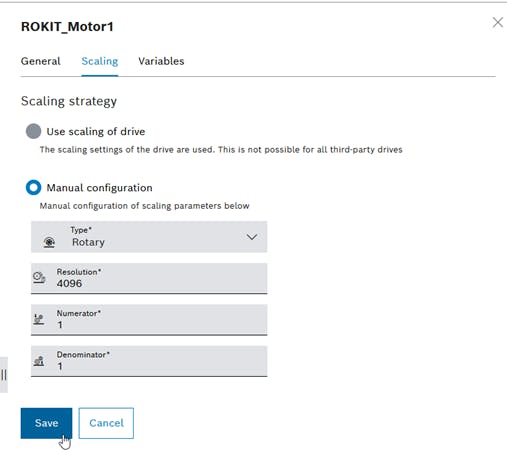Click the Numerator field icon
Screen dimensions: 507x464
pos(39,319)
